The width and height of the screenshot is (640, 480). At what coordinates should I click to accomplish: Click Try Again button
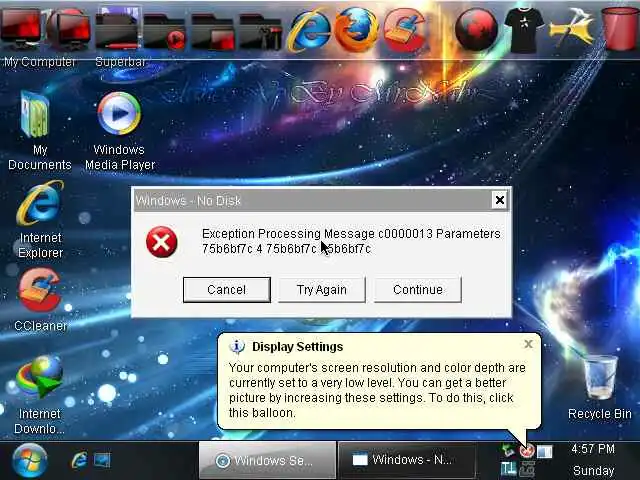tap(322, 290)
